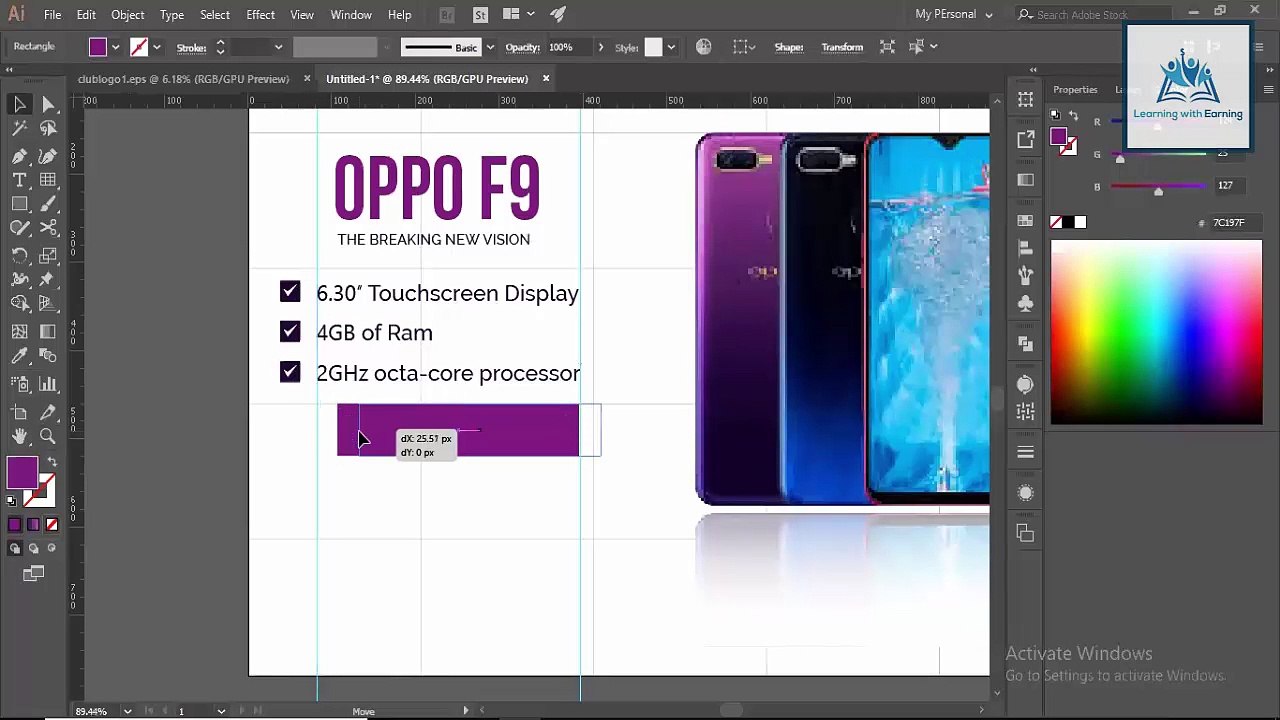This screenshot has width=1280, height=720.
Task: Switch to Gradient fill mode
Action: [x=33, y=524]
